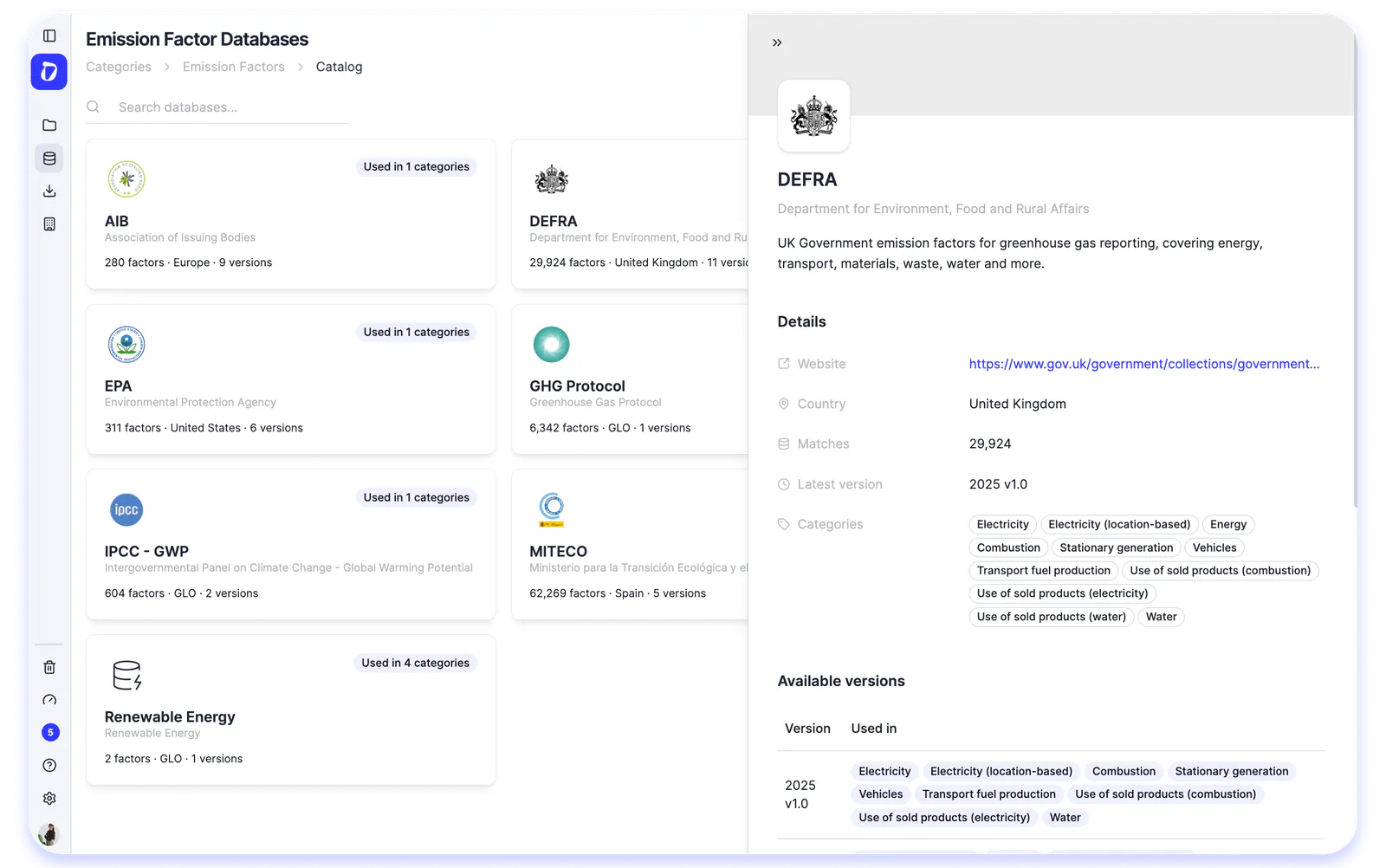Open the Renewable Energy database card

tap(291, 710)
